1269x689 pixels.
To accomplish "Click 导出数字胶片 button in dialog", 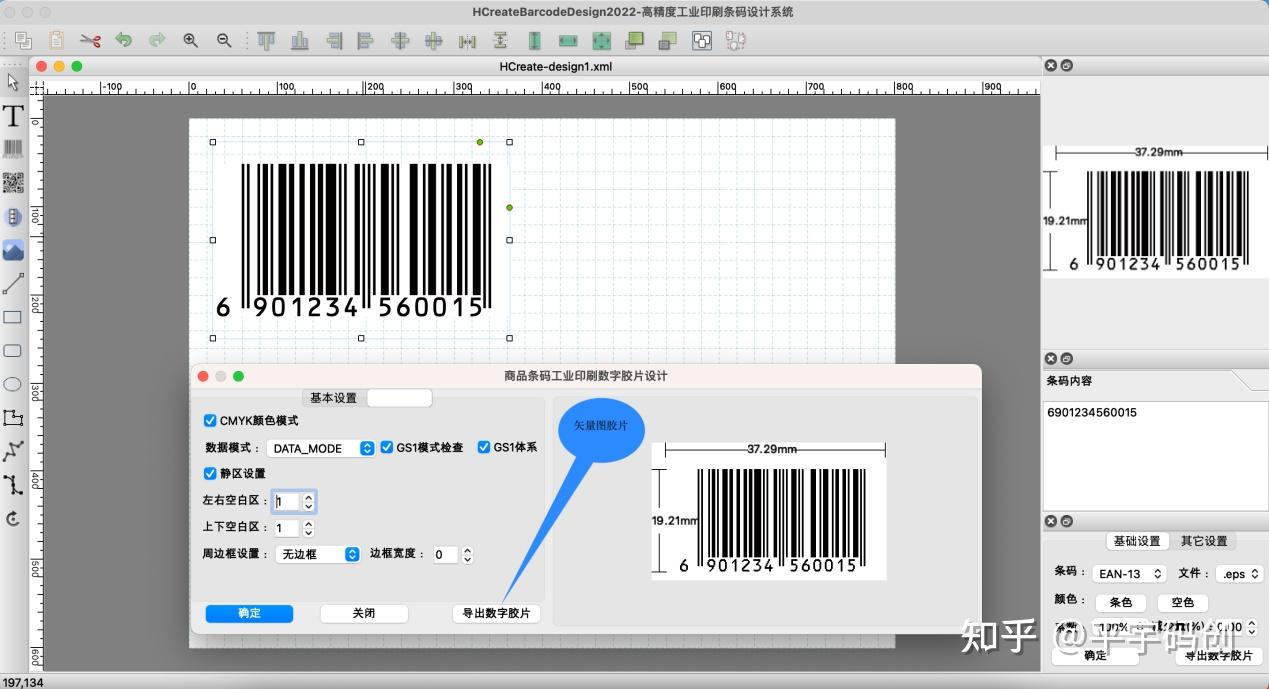I will pyautogui.click(x=496, y=613).
